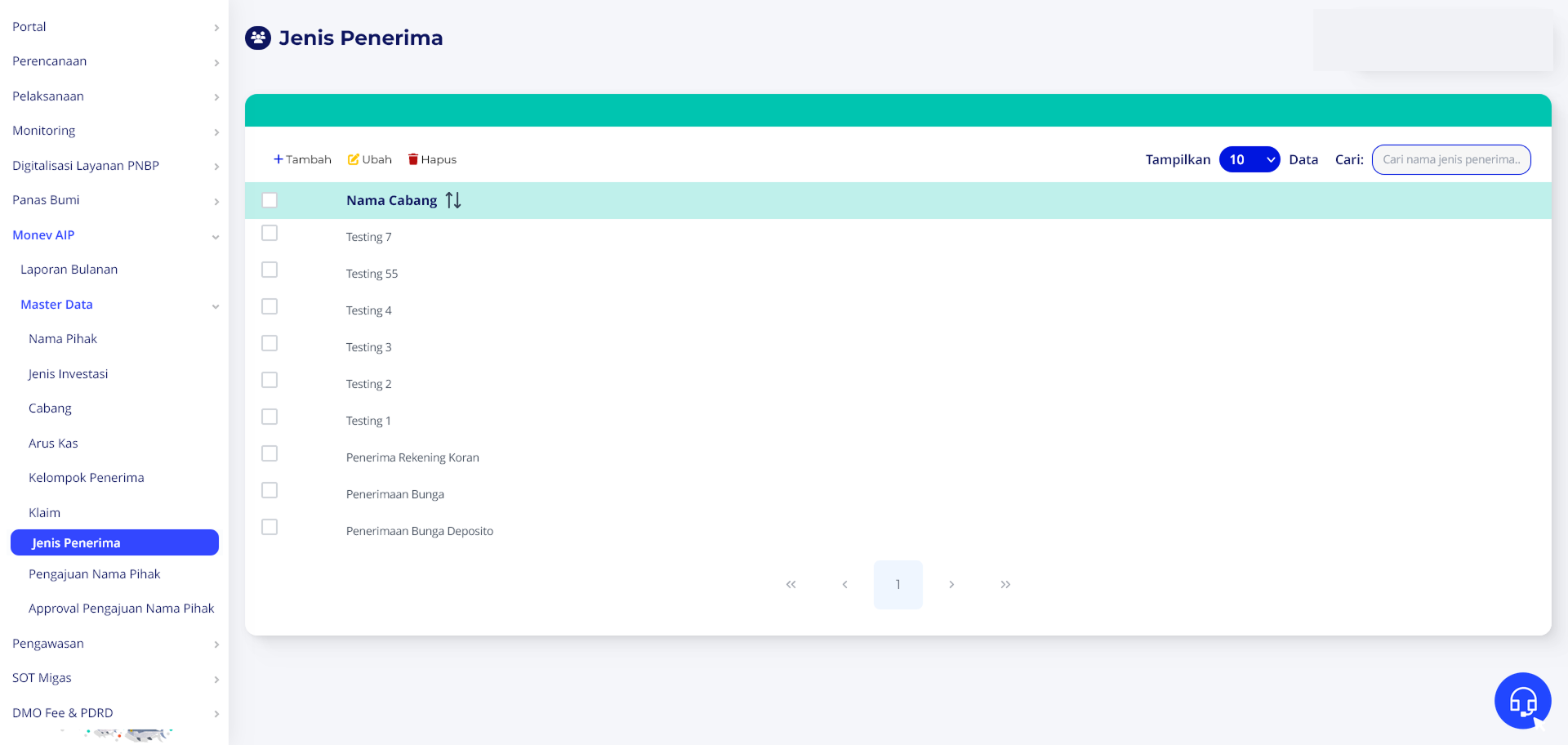Open Pengajuan Nama Pihak in sidebar
1568x745 pixels.
pyautogui.click(x=95, y=574)
